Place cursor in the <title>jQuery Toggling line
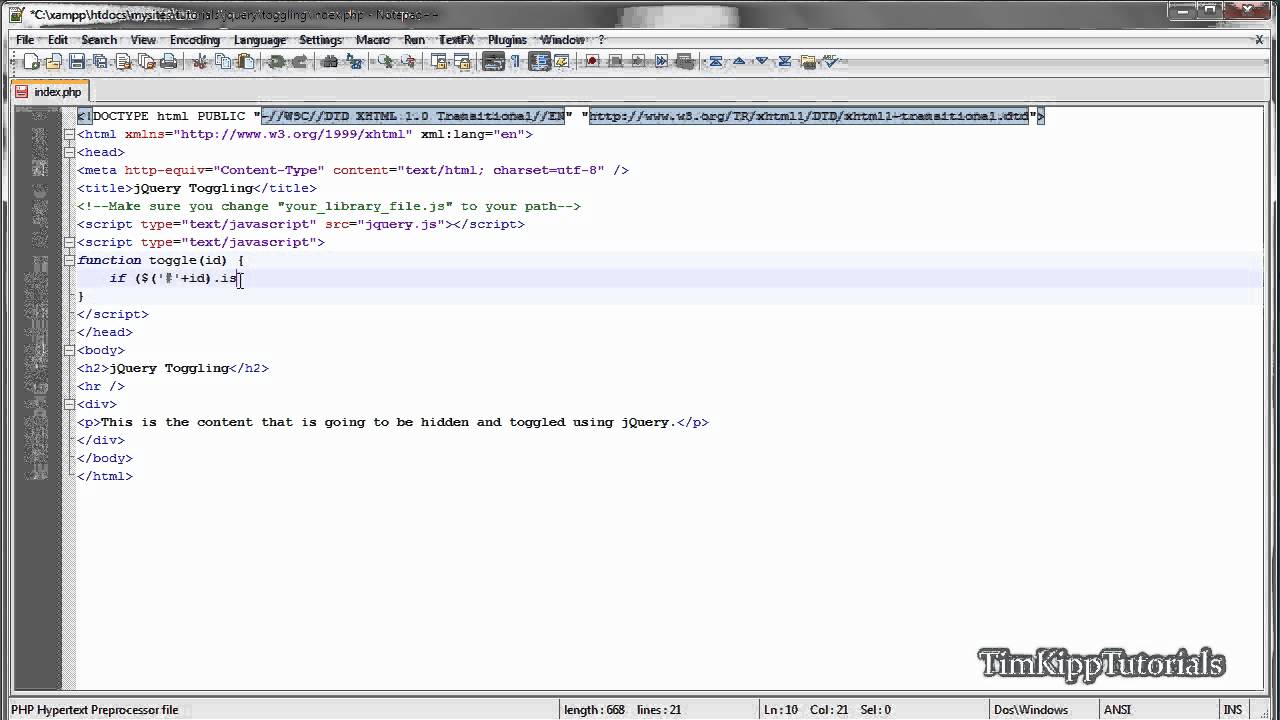 [197, 188]
